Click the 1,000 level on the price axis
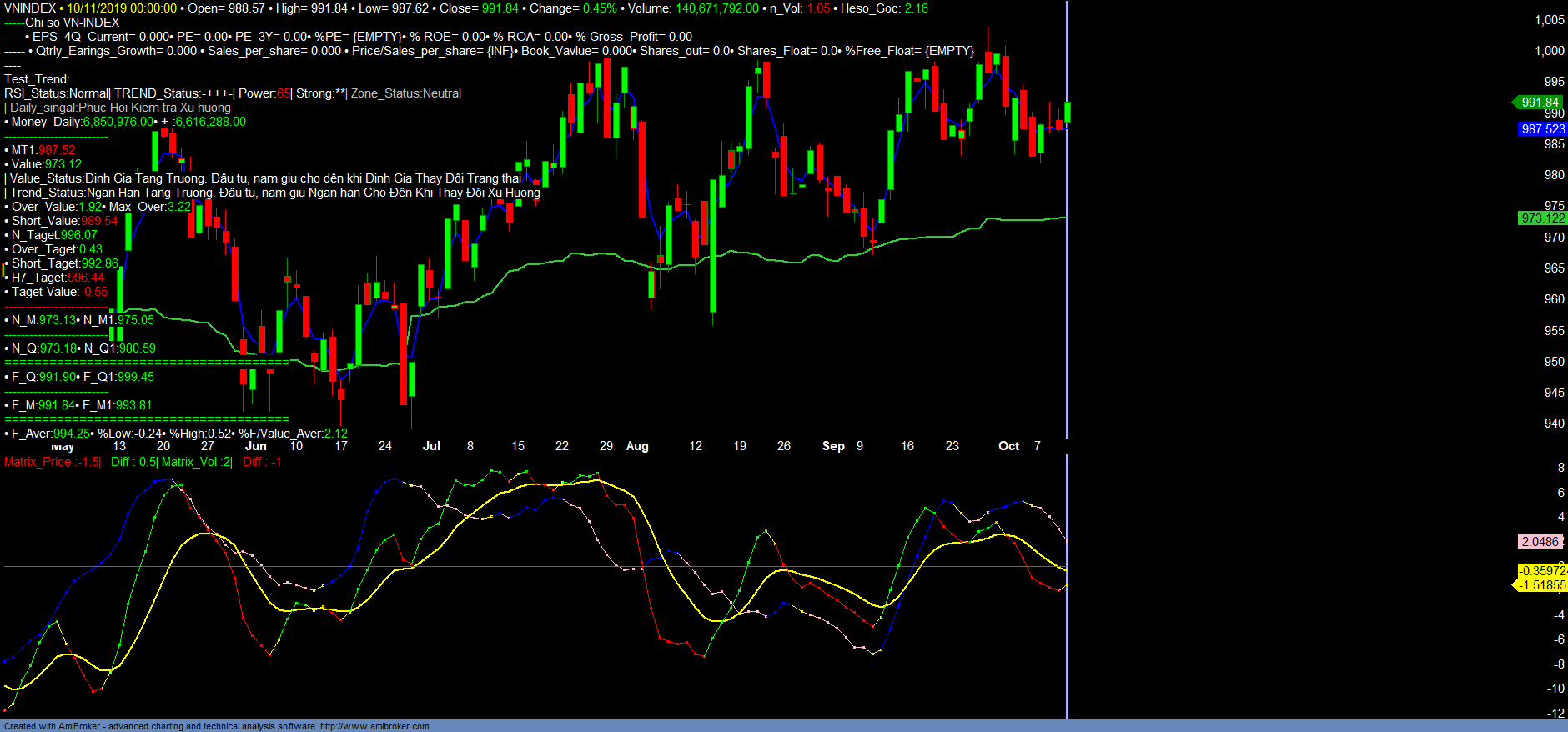 [1549, 51]
